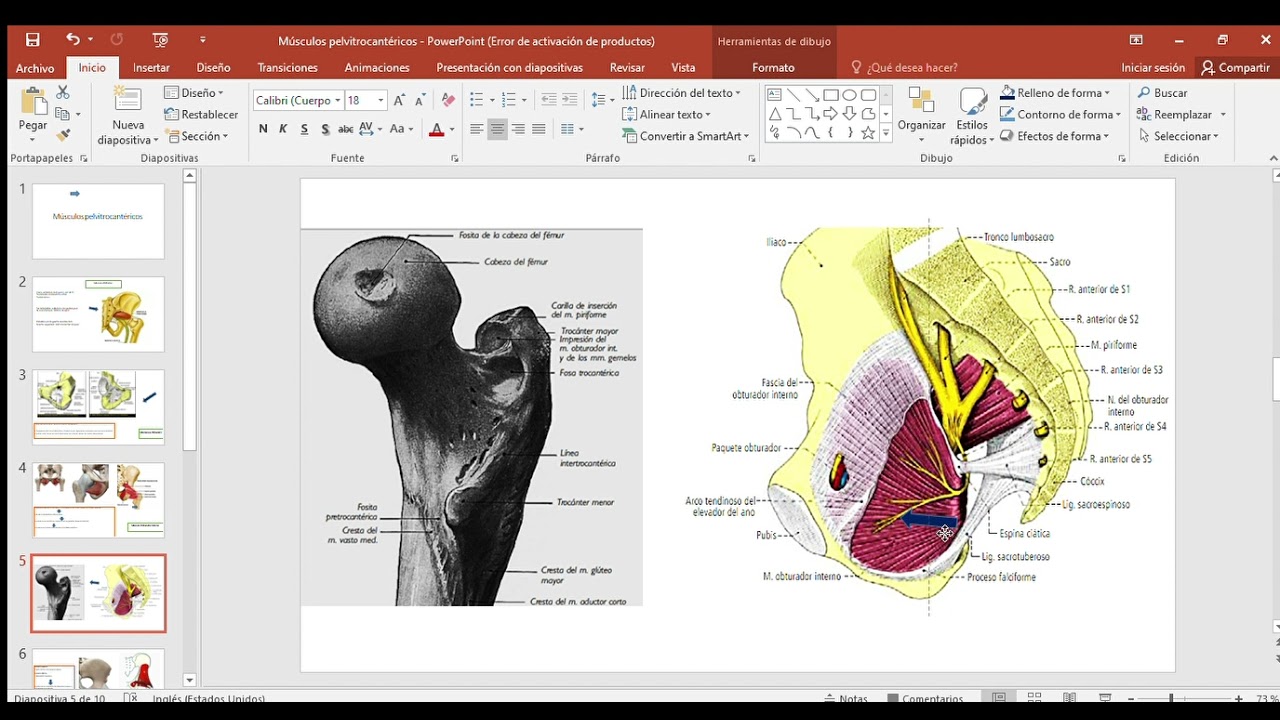Increase the list indent level
Viewport: 1280px width, 720px height.
point(570,100)
